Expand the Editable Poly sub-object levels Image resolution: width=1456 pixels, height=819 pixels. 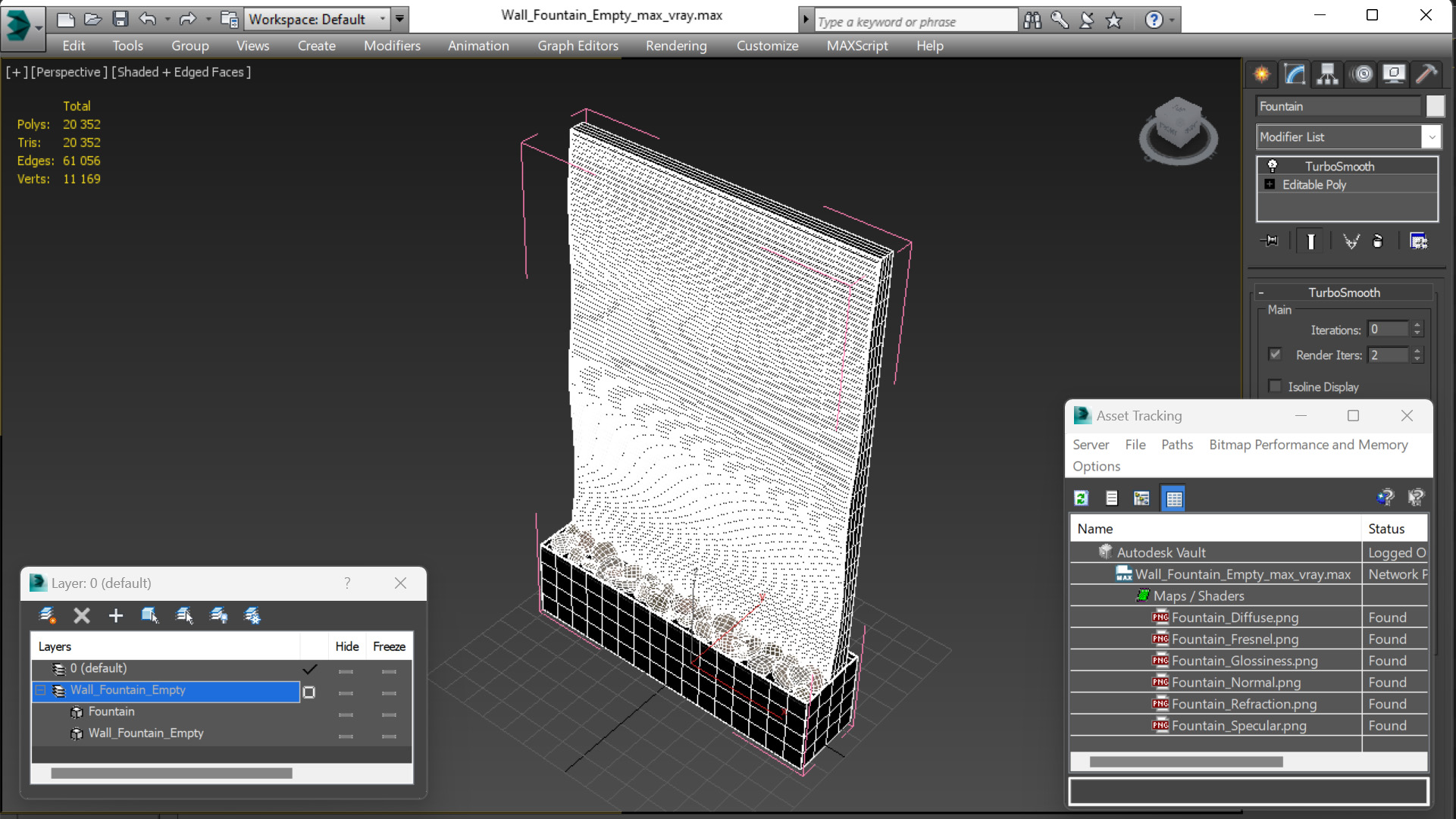[x=1270, y=184]
